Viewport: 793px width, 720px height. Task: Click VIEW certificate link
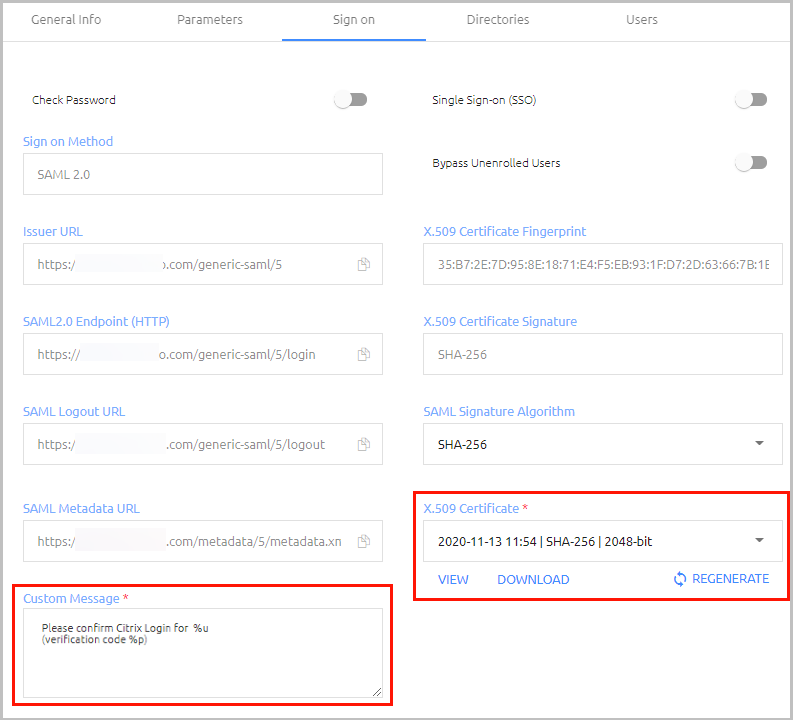[453, 579]
